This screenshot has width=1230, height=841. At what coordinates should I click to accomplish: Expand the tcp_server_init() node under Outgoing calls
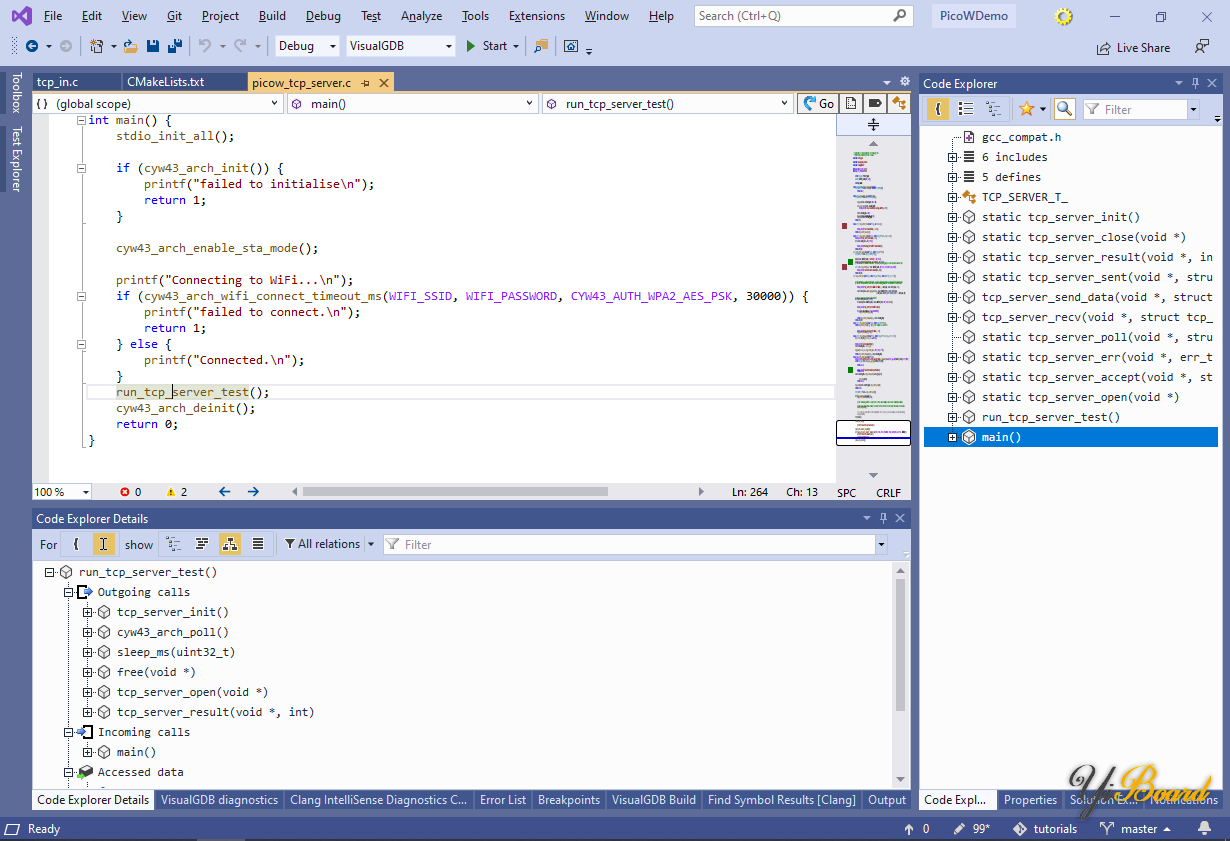tap(88, 612)
